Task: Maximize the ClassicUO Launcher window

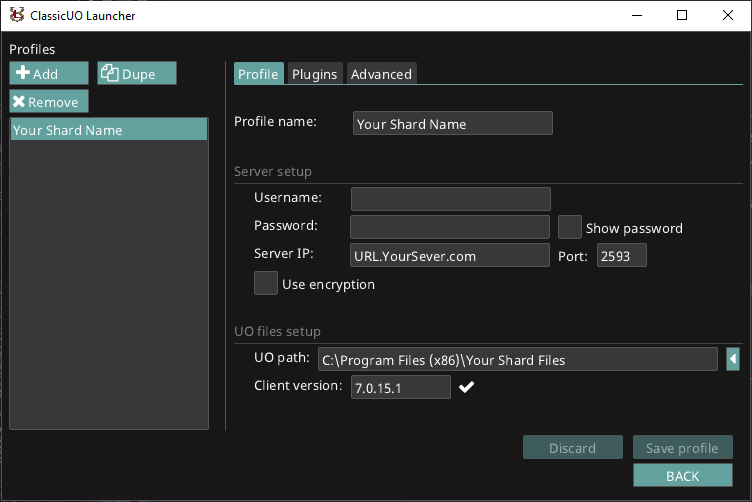Action: pyautogui.click(x=682, y=15)
